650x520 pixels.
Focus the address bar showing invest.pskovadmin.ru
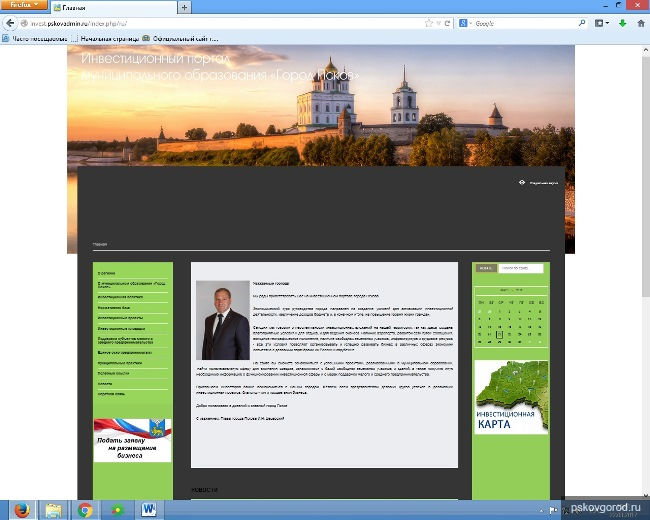pos(224,24)
